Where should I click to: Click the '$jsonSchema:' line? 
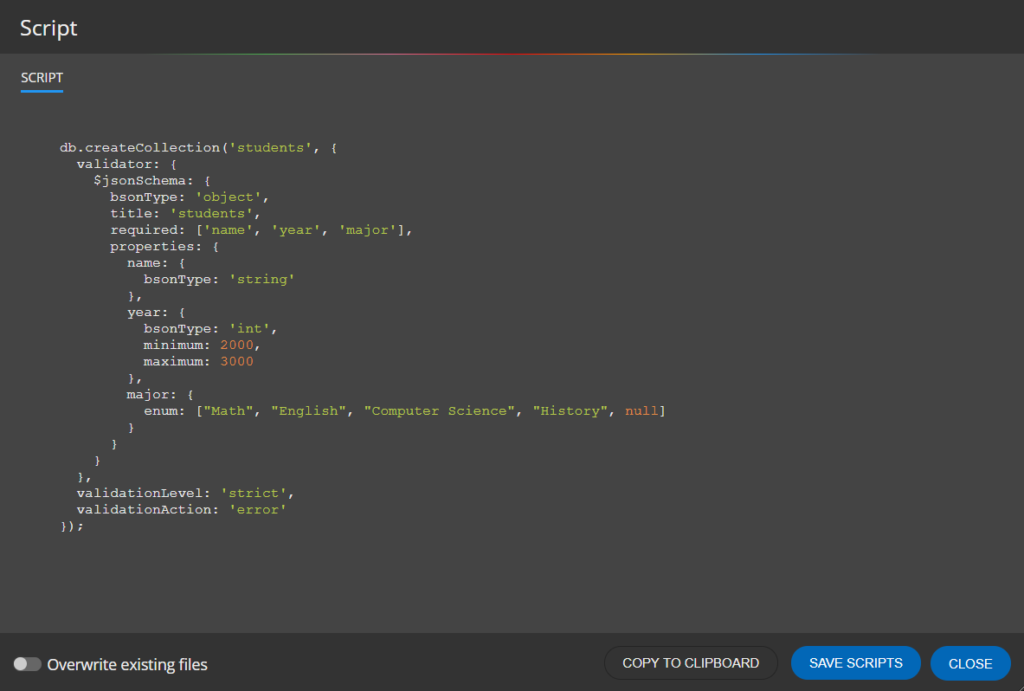click(152, 181)
